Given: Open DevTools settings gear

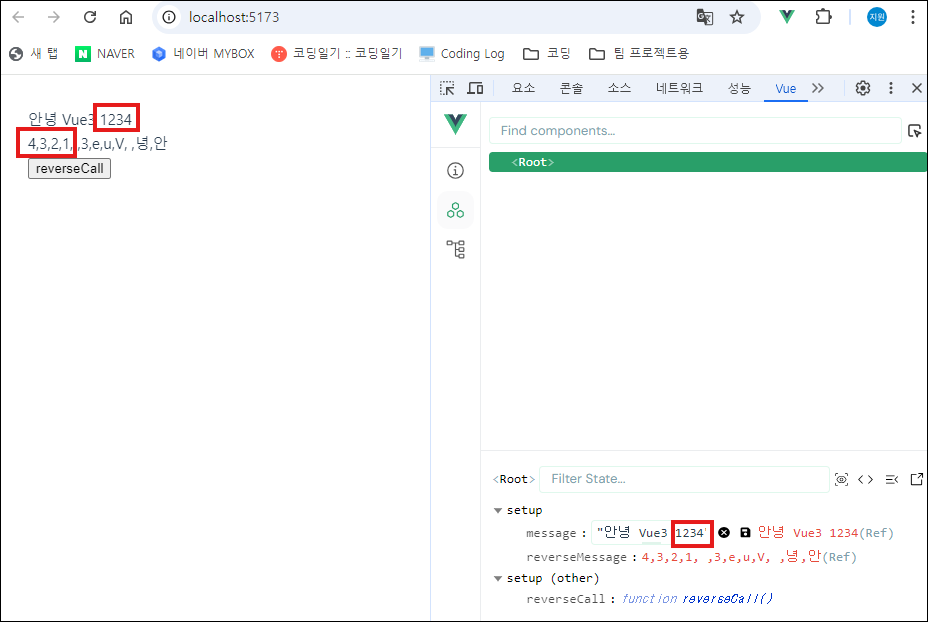Looking at the screenshot, I should tap(863, 88).
